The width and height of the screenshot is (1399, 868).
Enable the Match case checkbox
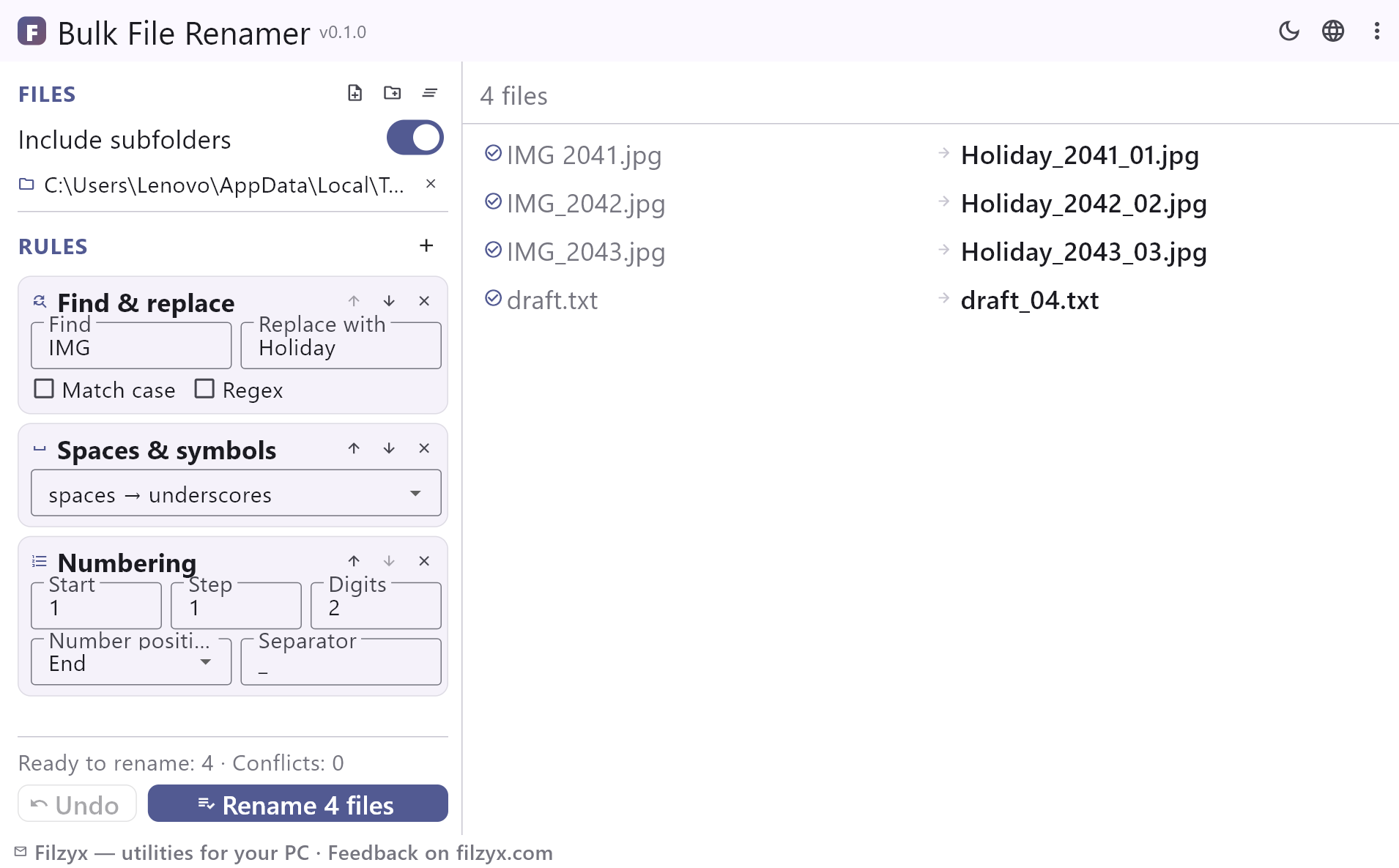click(44, 389)
